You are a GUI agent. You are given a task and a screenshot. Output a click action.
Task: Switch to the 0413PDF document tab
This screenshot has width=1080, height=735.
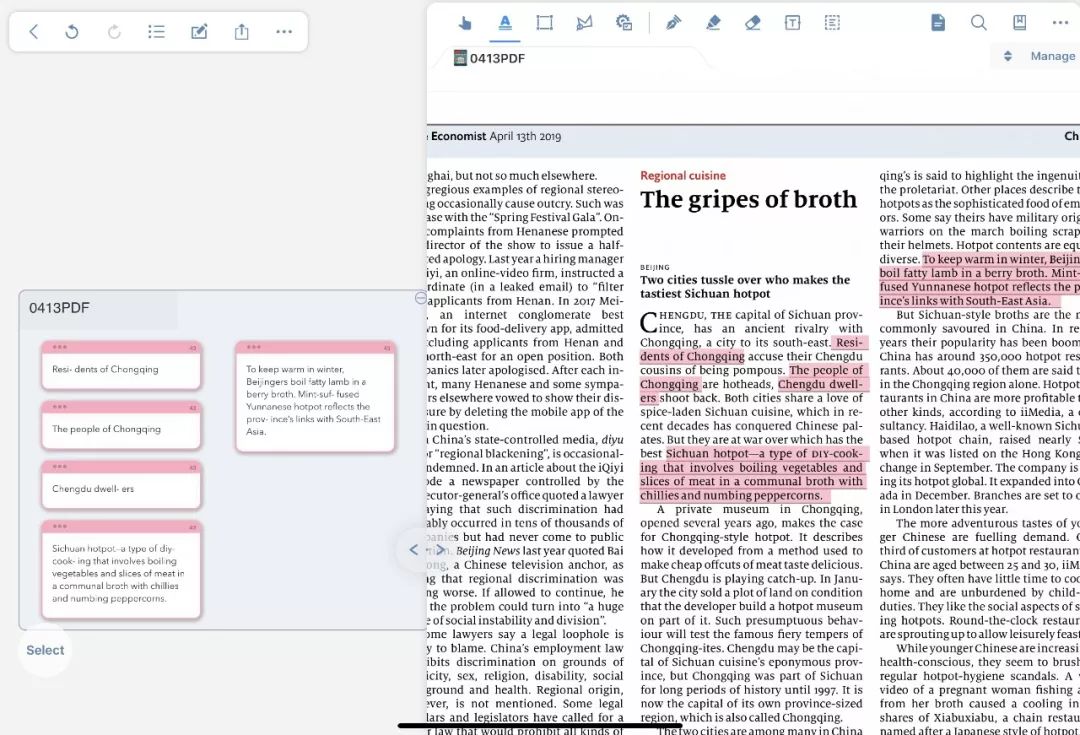[490, 59]
